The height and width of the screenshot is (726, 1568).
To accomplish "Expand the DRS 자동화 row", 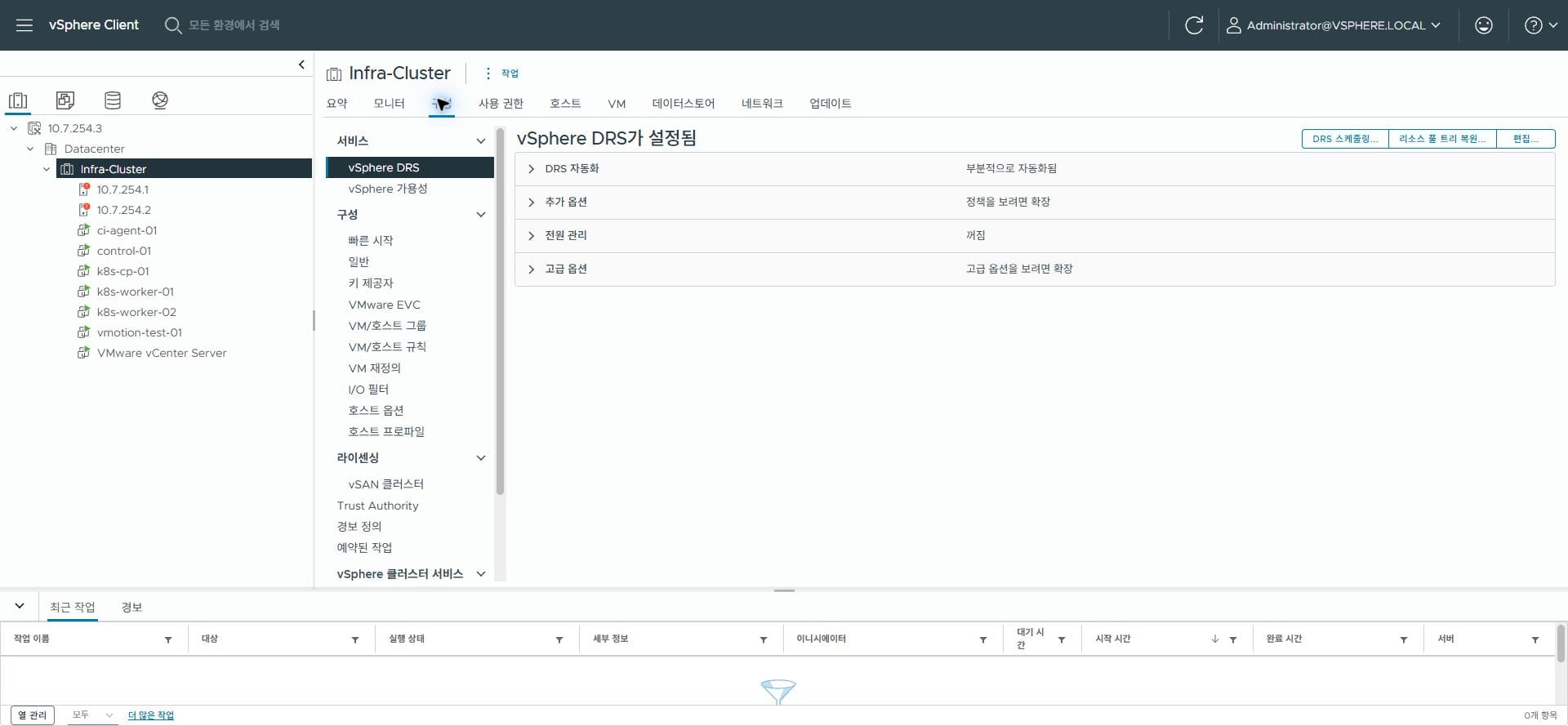I will [532, 169].
